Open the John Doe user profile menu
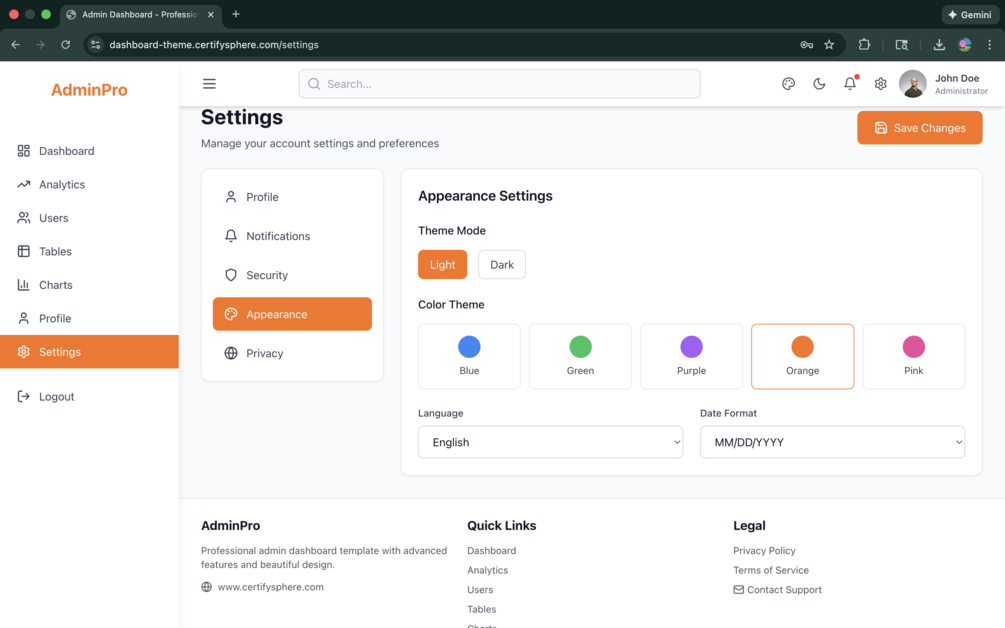1005x628 pixels. 943,84
